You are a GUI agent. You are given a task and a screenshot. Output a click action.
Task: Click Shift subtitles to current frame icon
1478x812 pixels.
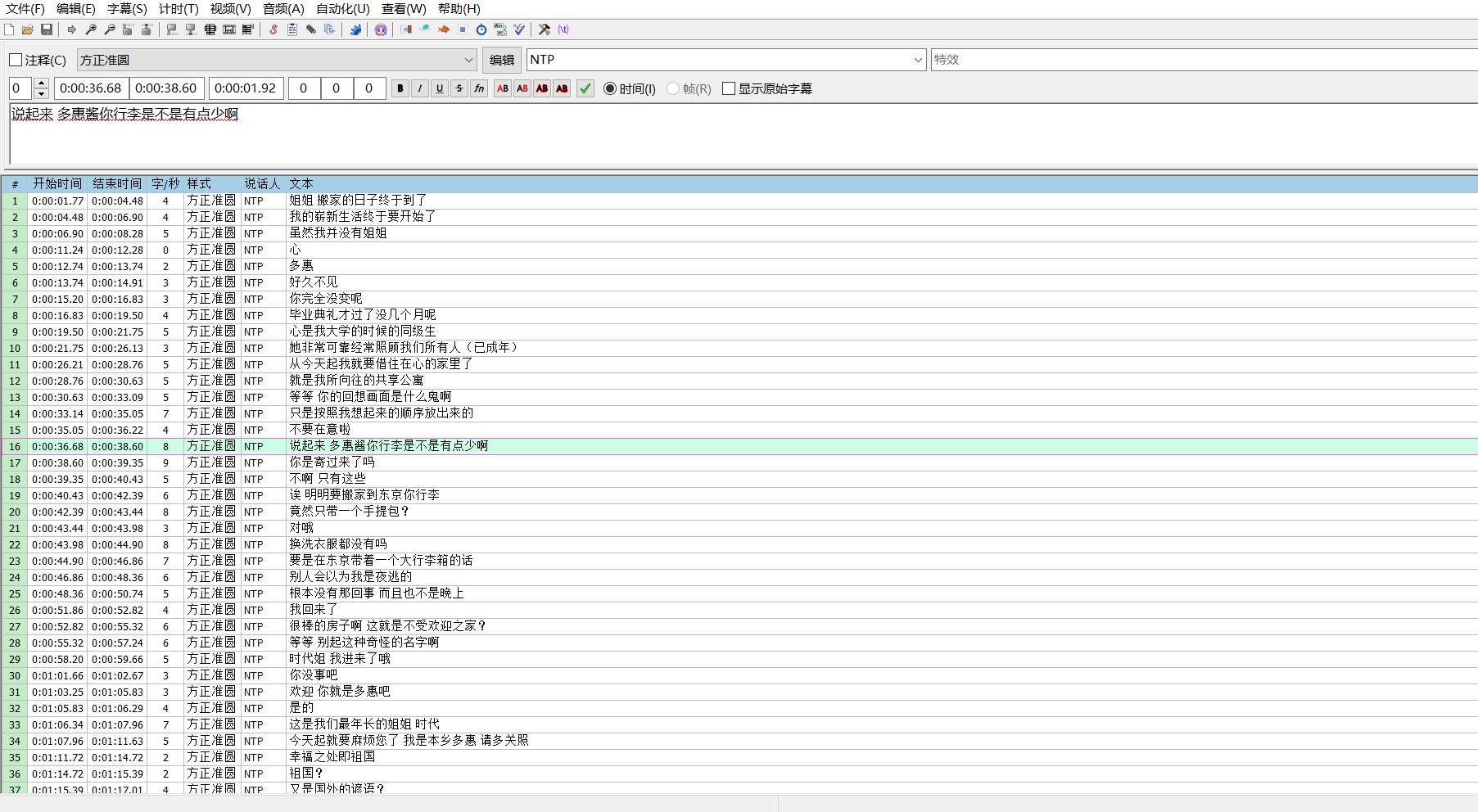[x=248, y=29]
